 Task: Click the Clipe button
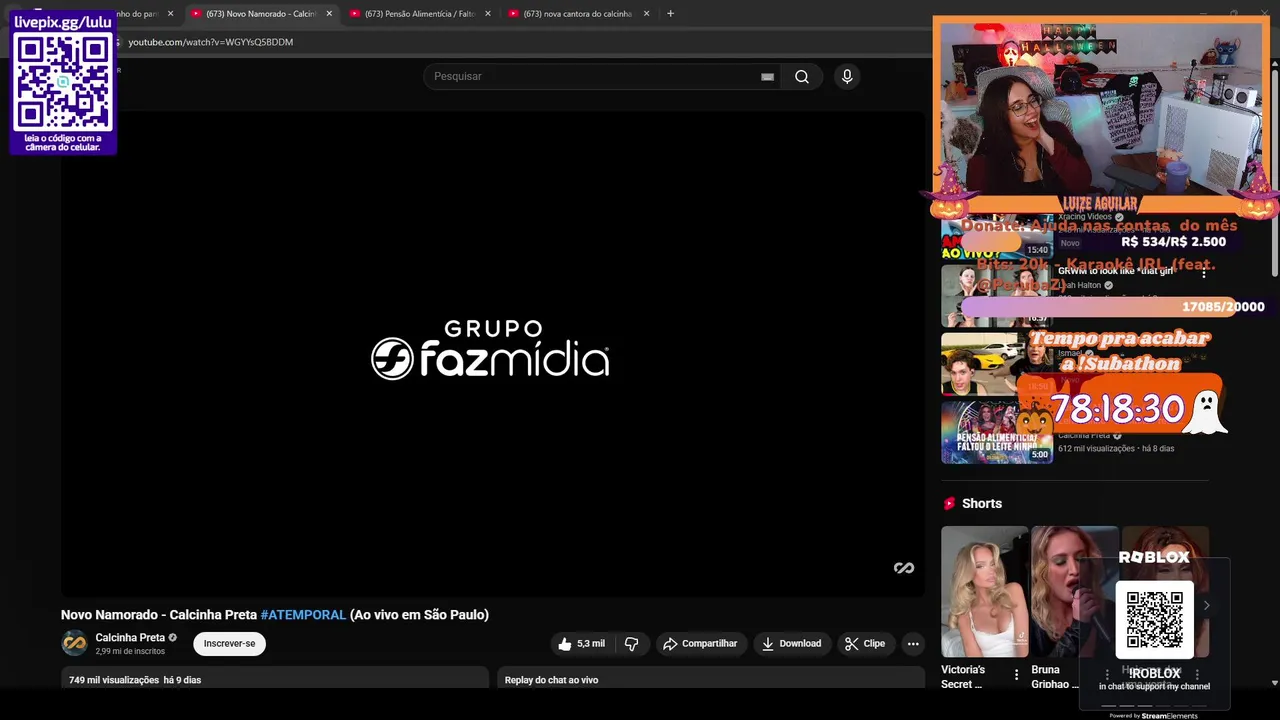(865, 644)
